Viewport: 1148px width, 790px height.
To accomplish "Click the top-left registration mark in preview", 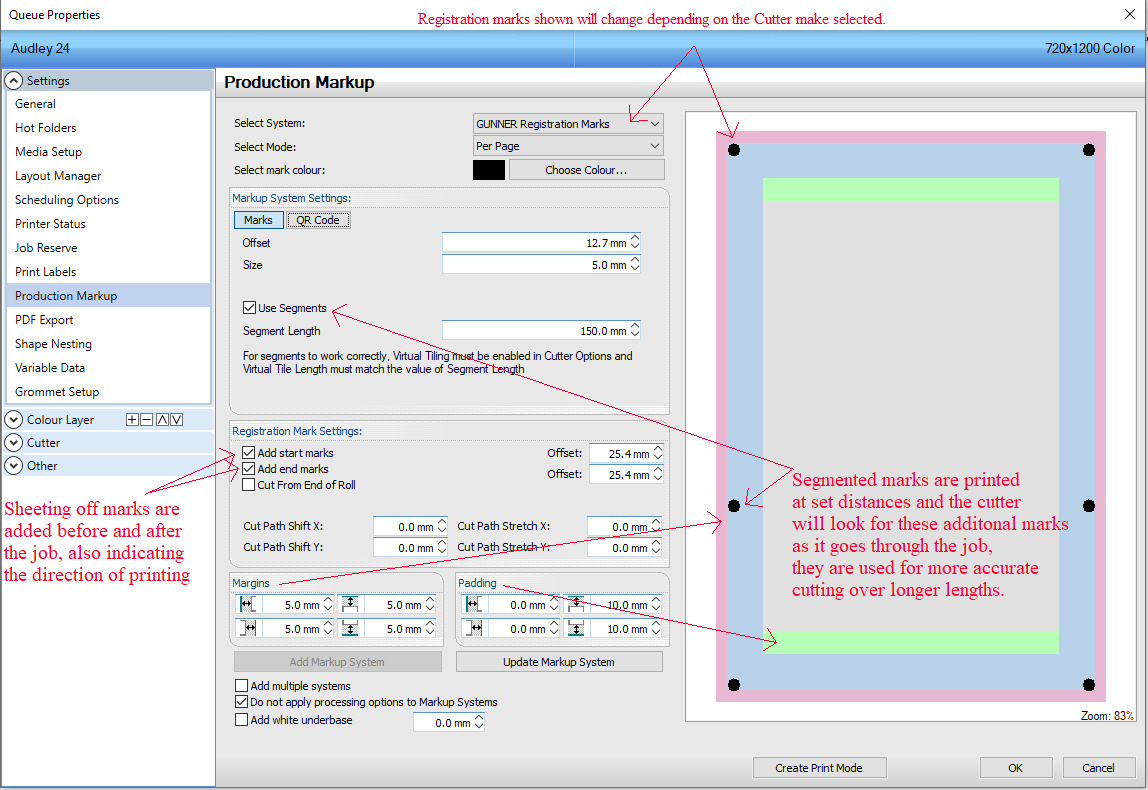I will click(734, 150).
